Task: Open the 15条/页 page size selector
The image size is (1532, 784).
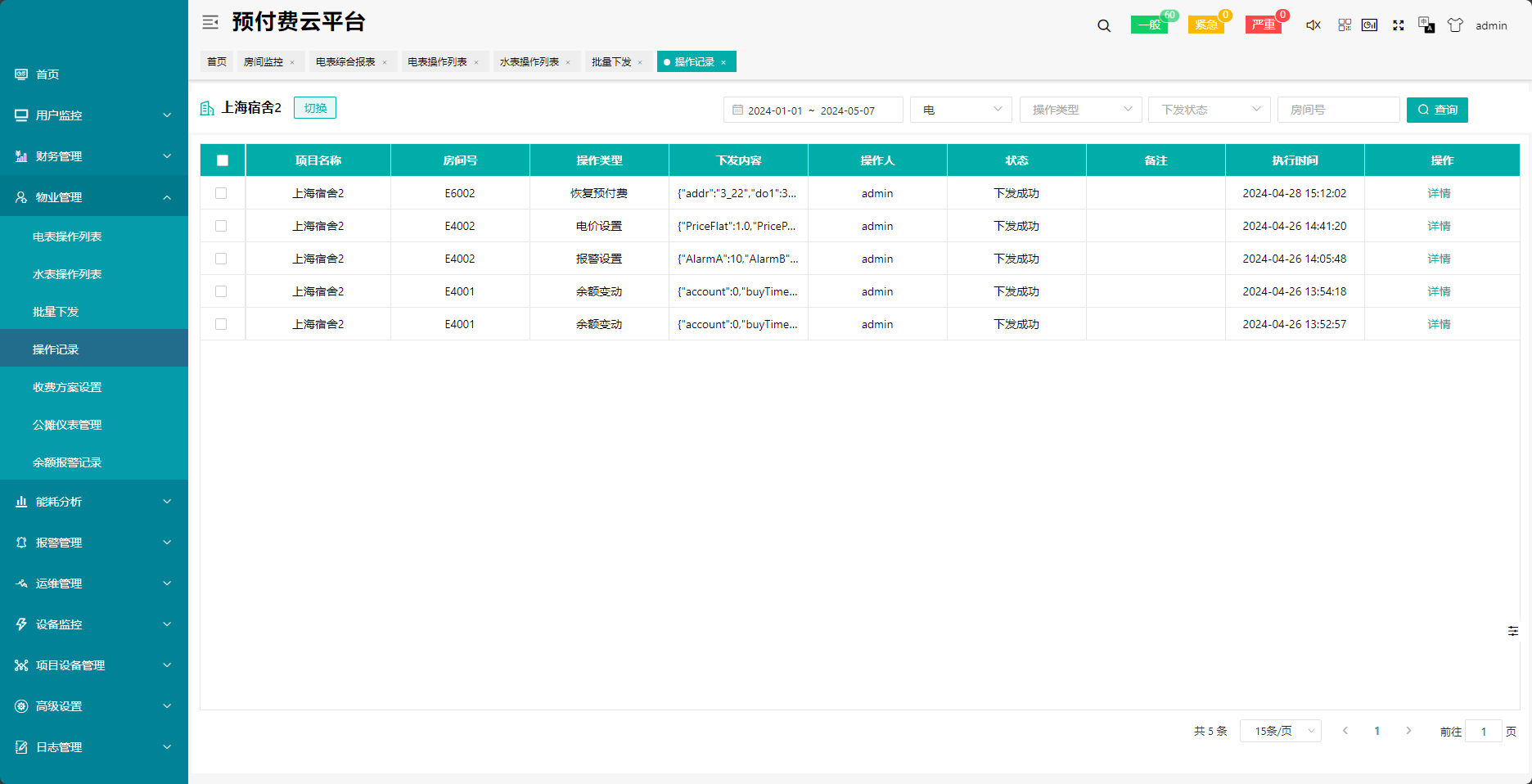Action: coord(1281,731)
